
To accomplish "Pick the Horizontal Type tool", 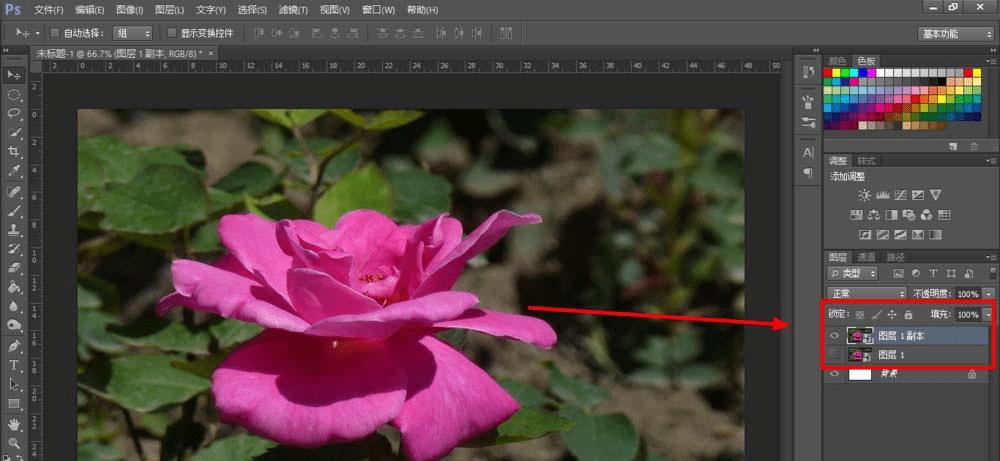I will 14,366.
